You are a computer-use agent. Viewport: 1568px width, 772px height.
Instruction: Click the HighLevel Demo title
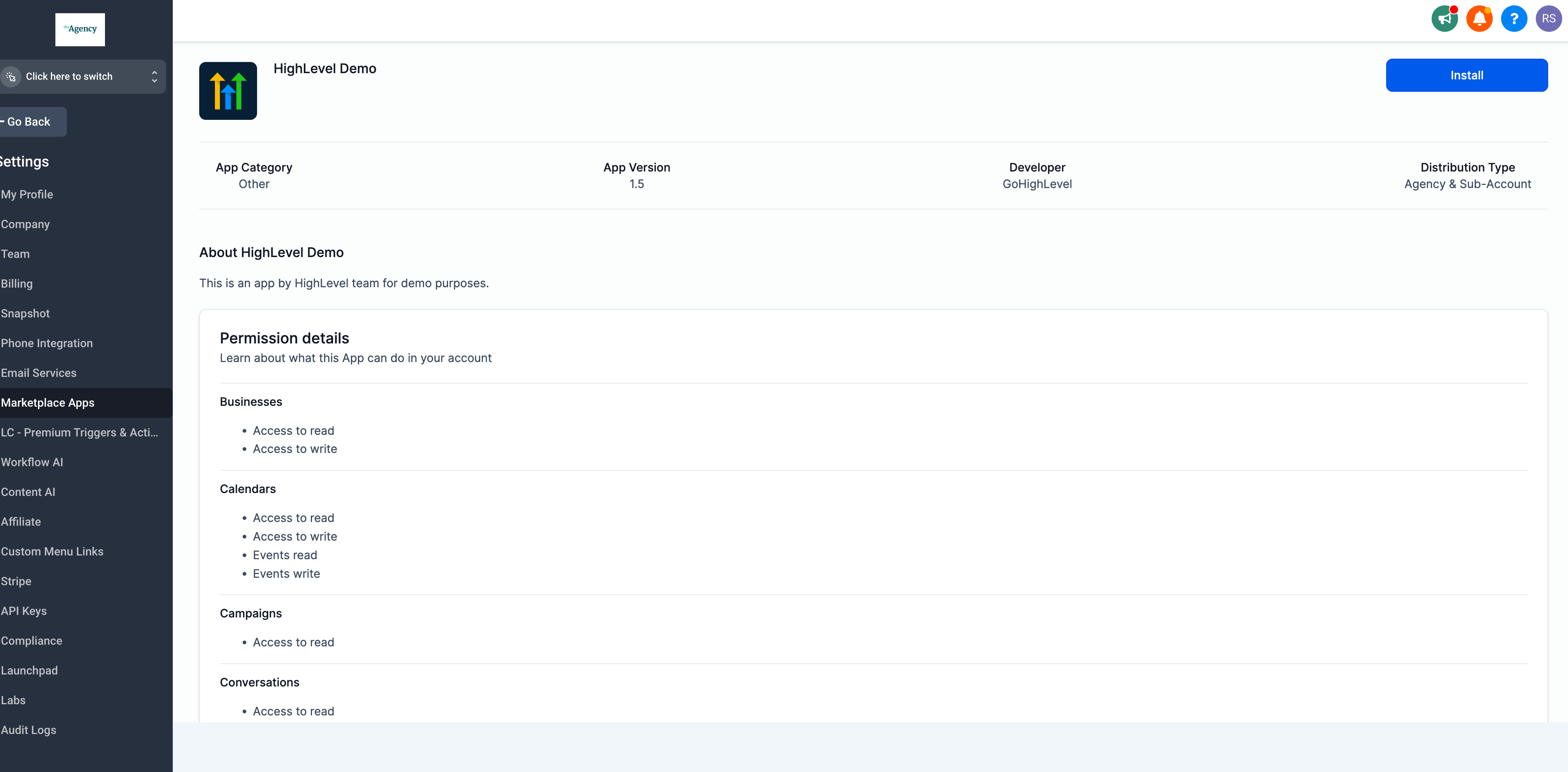[x=324, y=69]
